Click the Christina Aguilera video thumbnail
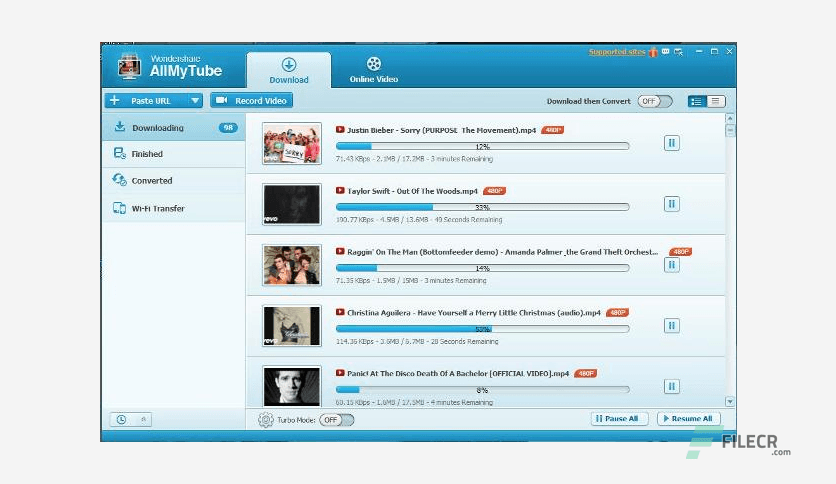This screenshot has width=836, height=484. [x=292, y=326]
